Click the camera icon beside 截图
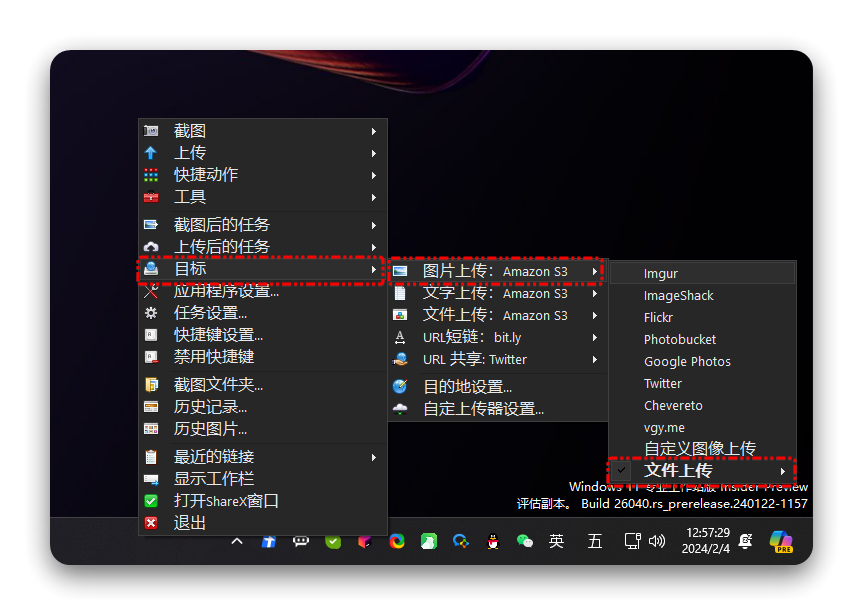 (x=151, y=131)
